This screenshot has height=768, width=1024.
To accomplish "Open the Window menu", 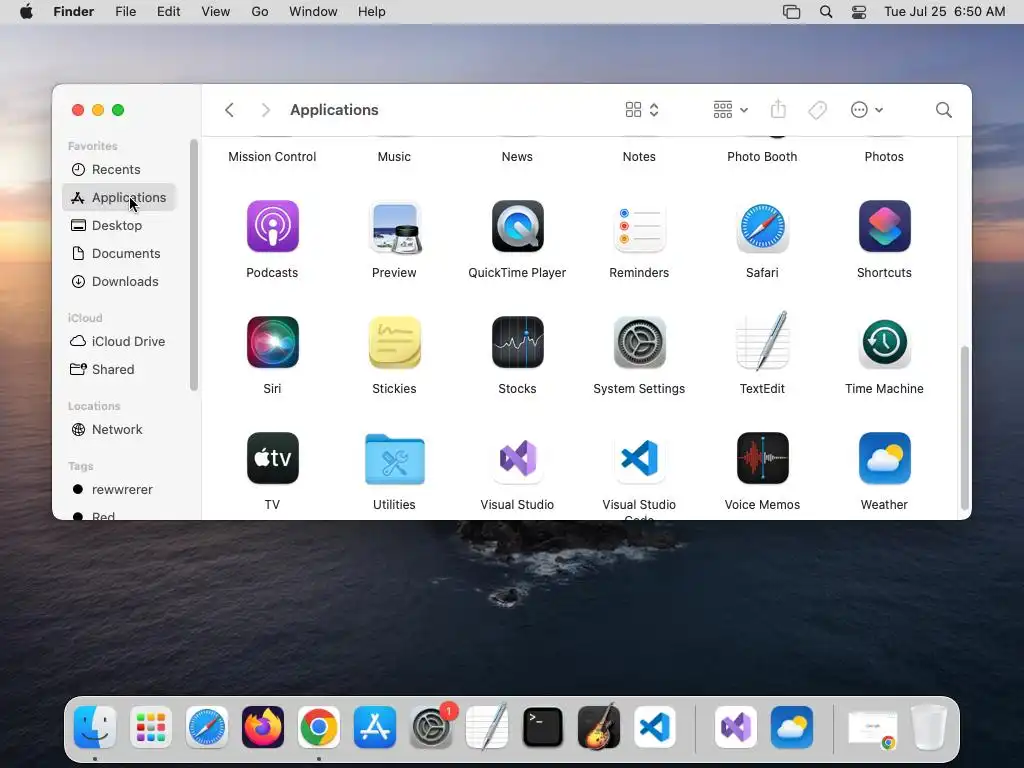I will [313, 12].
